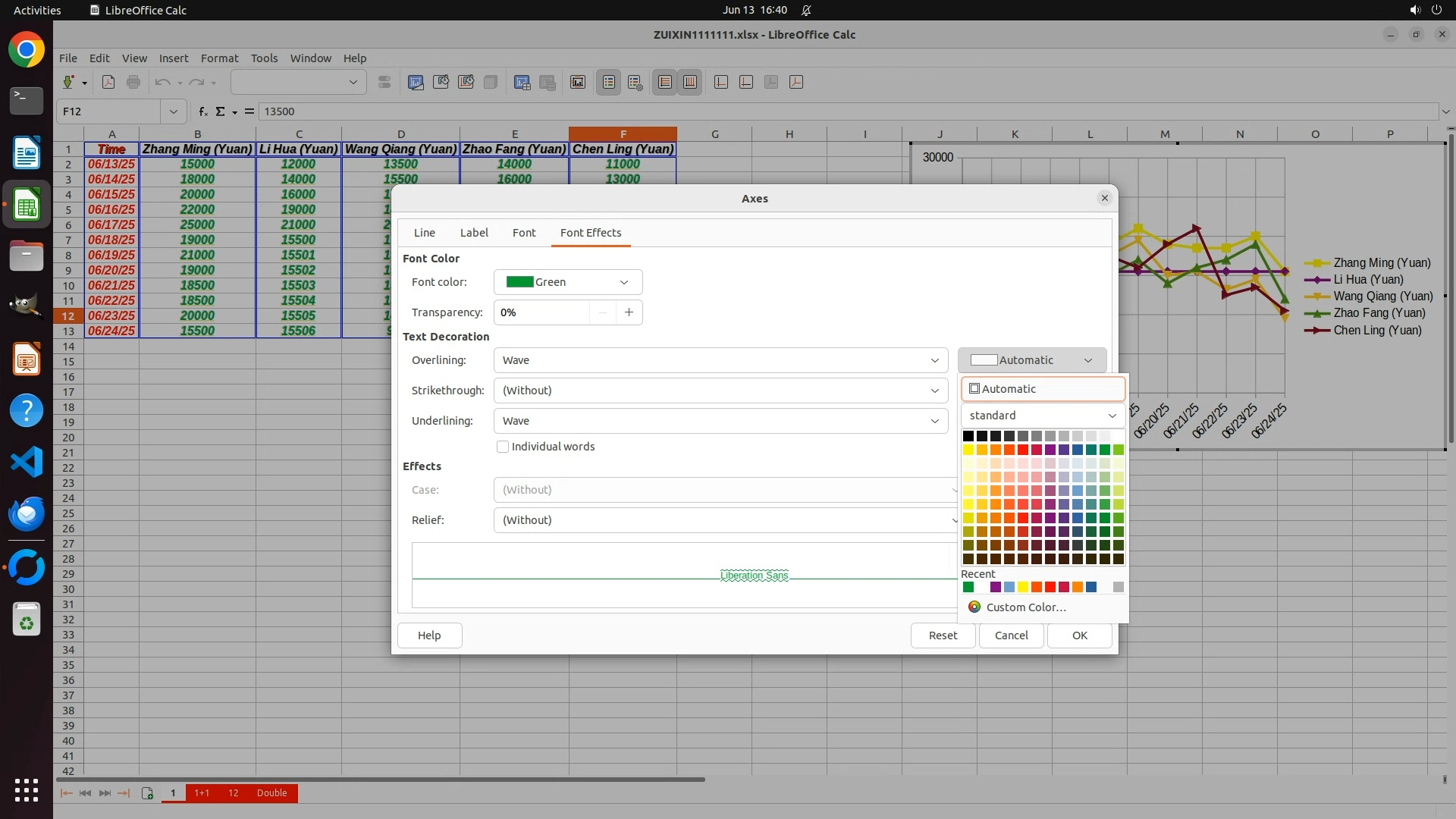The height and width of the screenshot is (819, 1456).
Task: Launch Visual Studio Code from dock
Action: click(x=27, y=462)
